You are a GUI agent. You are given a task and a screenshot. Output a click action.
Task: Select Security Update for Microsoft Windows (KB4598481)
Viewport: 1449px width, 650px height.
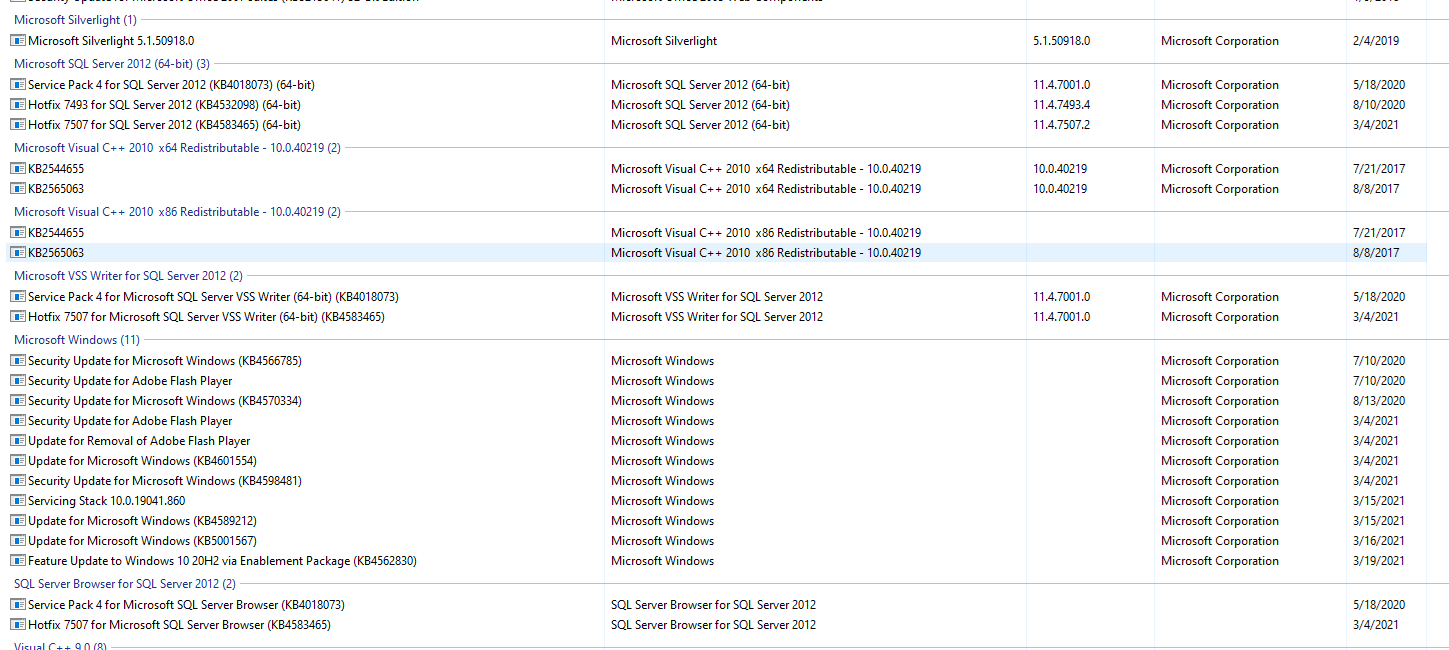pos(164,481)
